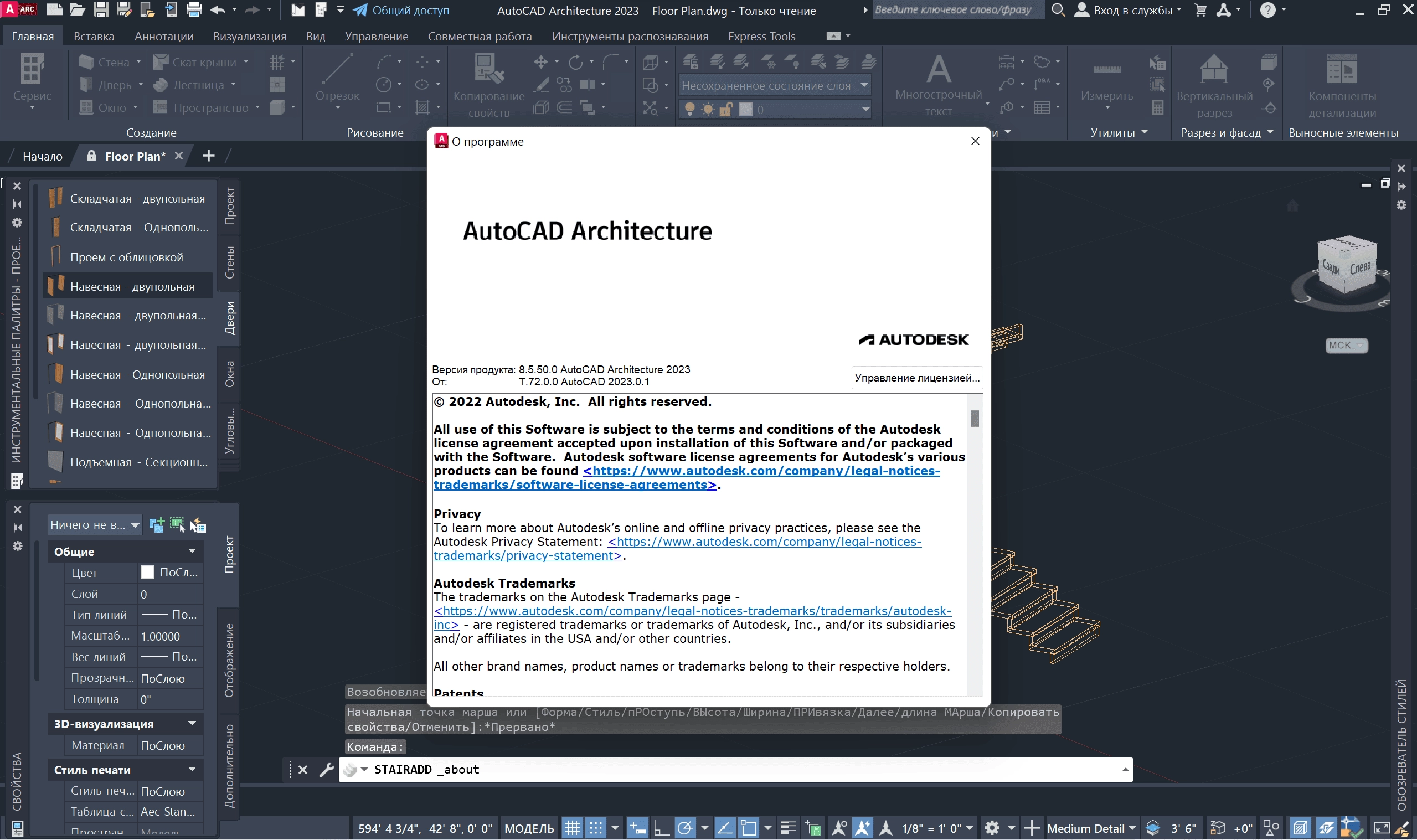Switch to the Вставка ribbon tab
The width and height of the screenshot is (1417, 840).
click(x=94, y=36)
